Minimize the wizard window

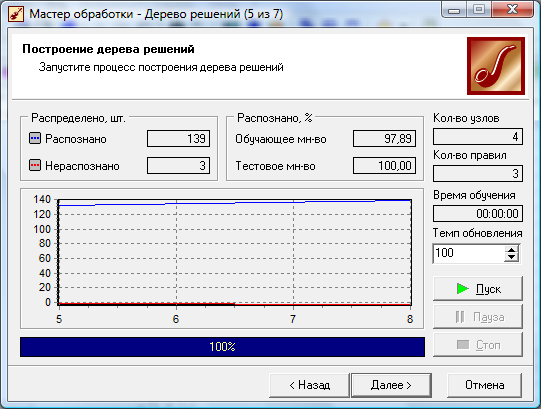454,10
